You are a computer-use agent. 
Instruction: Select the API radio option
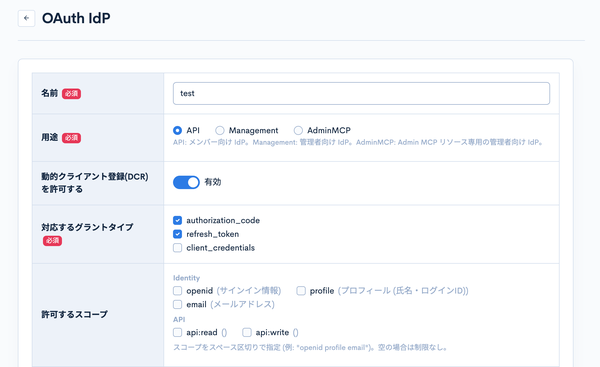coord(177,130)
